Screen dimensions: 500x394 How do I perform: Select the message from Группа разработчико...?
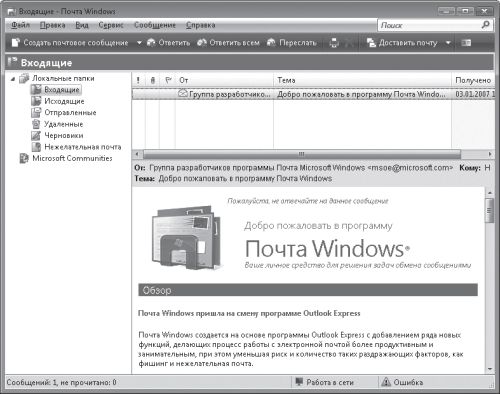tap(230, 94)
